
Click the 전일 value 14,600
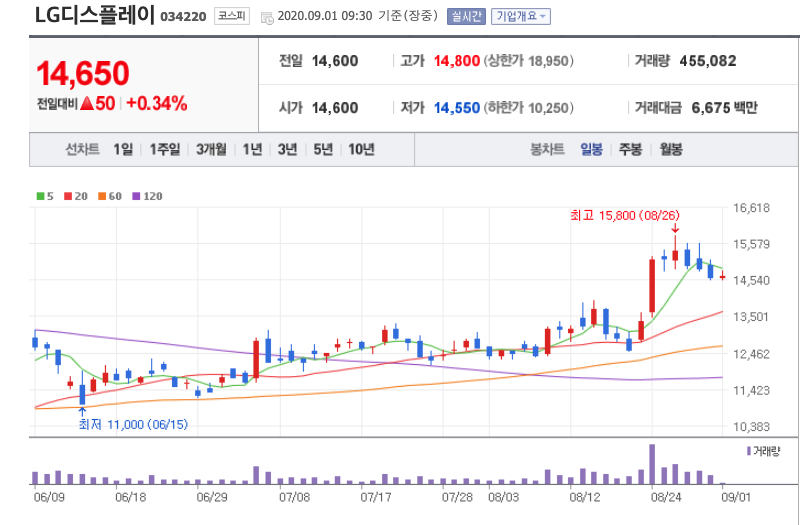[335, 61]
